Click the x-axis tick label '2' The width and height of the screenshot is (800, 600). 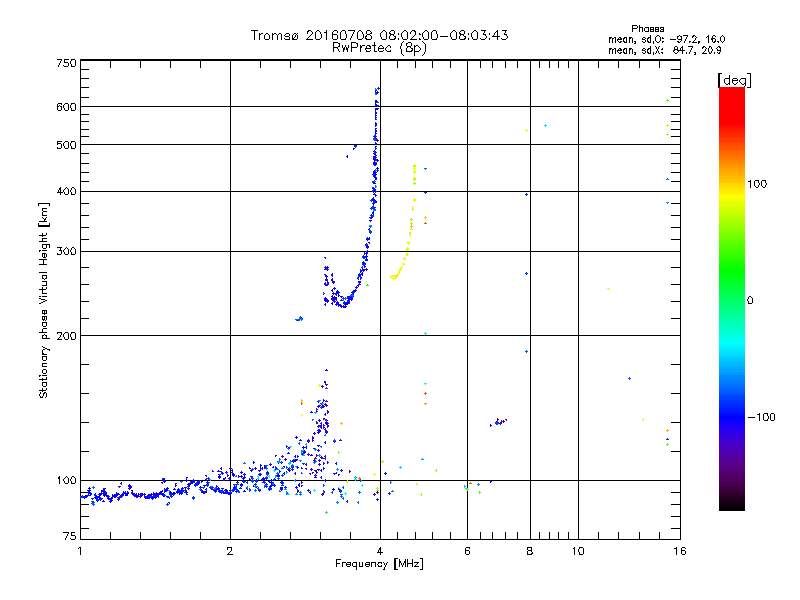[x=230, y=551]
